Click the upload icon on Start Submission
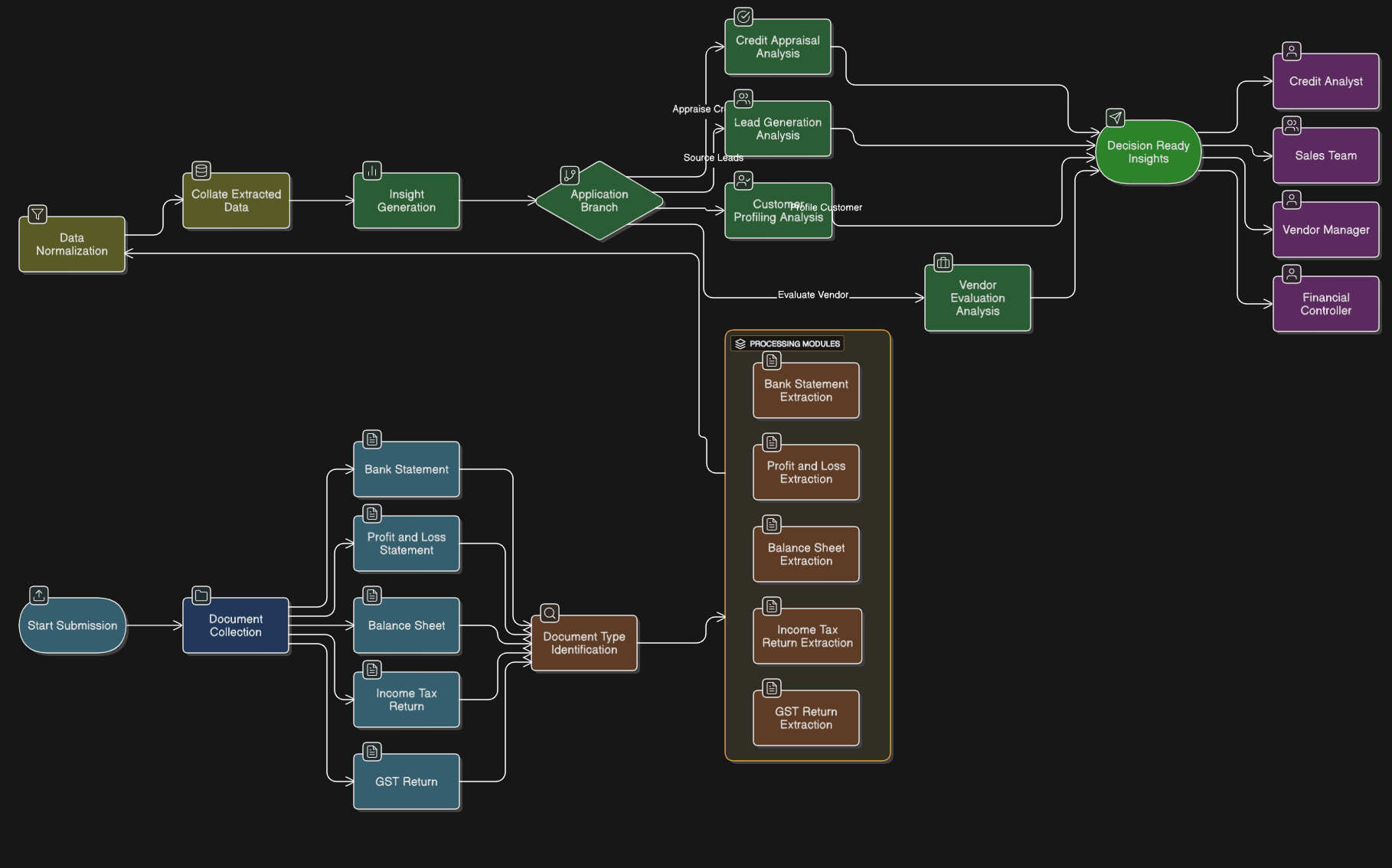 [x=39, y=595]
